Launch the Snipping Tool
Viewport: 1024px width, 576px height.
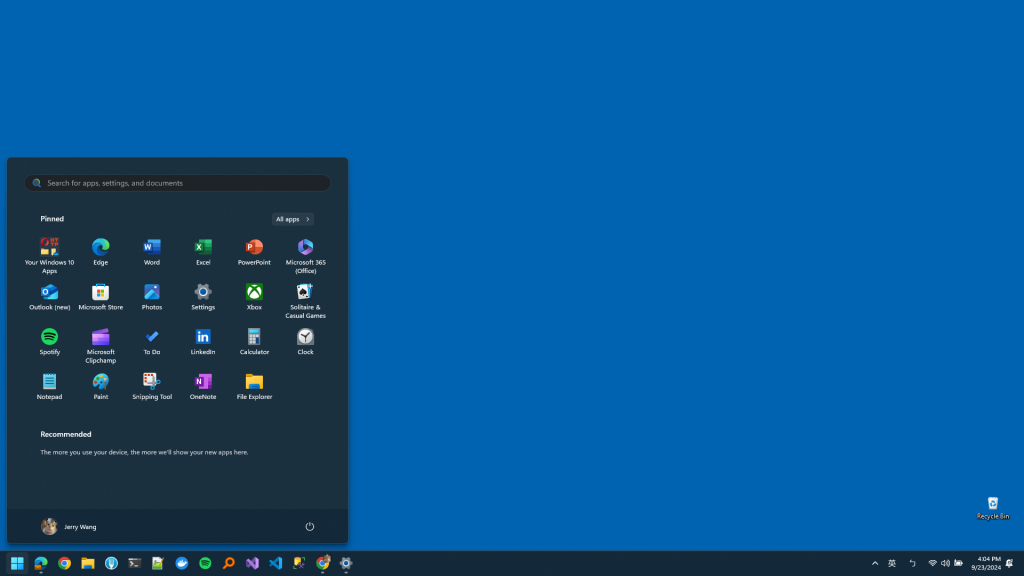[152, 386]
